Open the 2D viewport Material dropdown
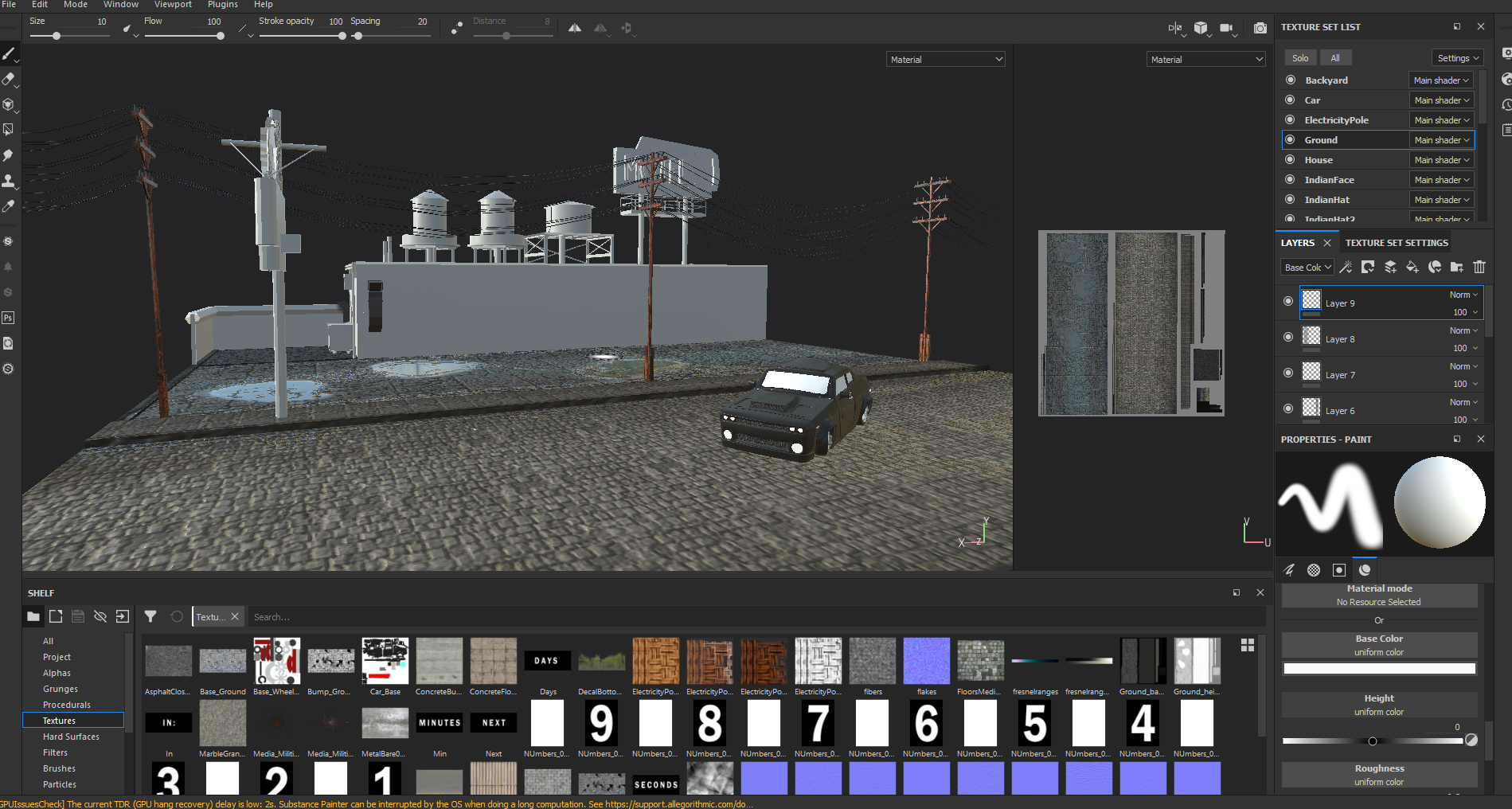Screen dimensions: 1512x809 tap(1206, 60)
